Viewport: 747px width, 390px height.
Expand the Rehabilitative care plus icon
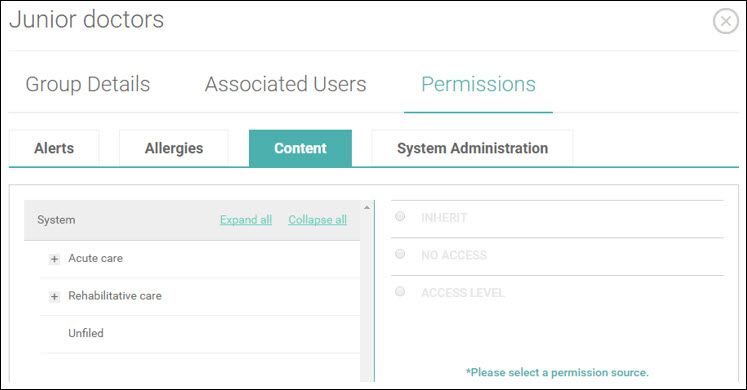pyautogui.click(x=54, y=297)
